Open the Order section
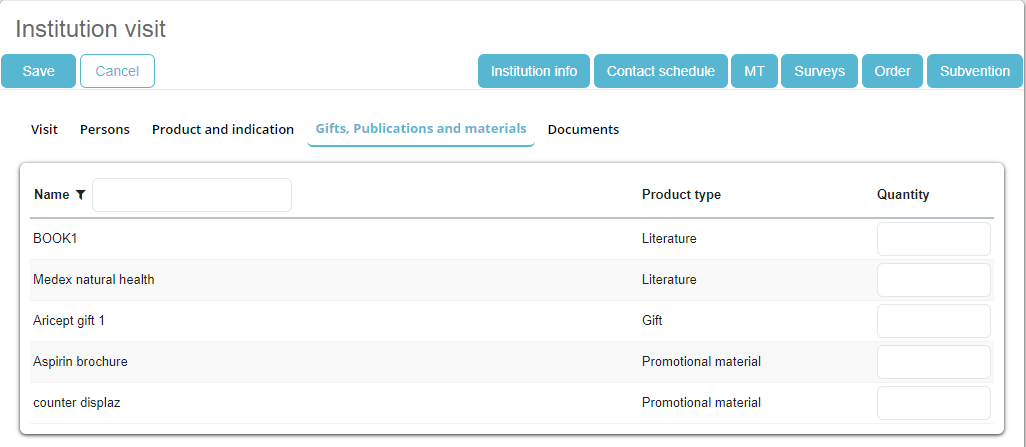Image resolution: width=1026 pixels, height=447 pixels. [x=892, y=71]
